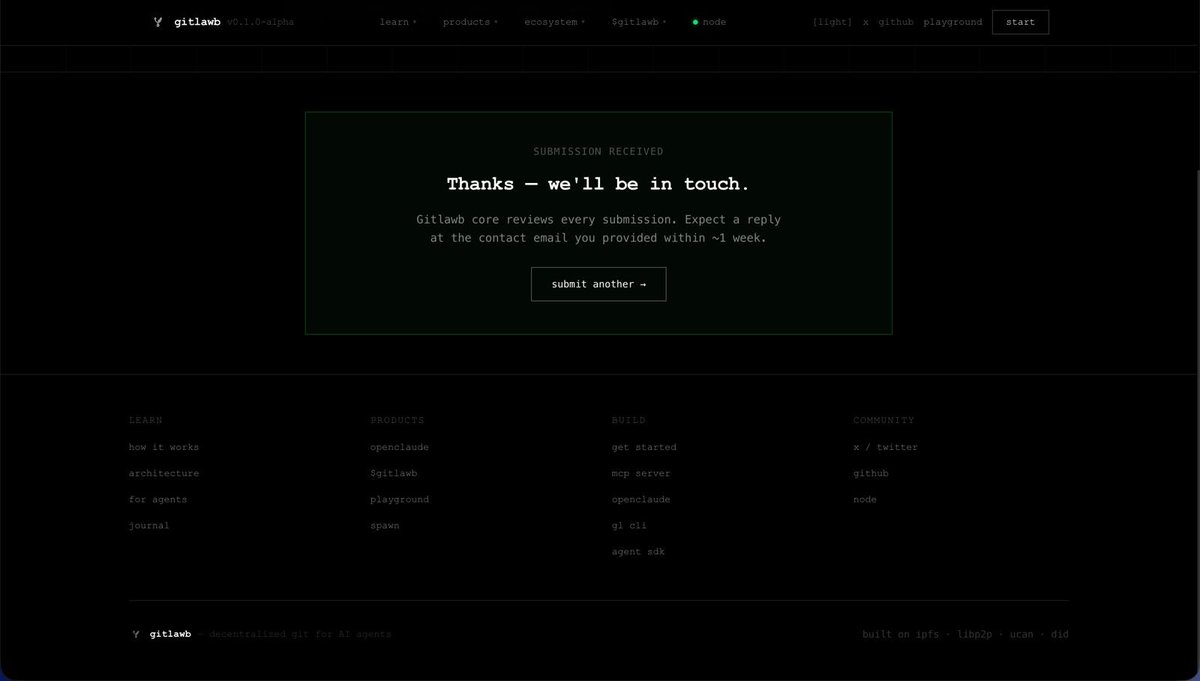Click the version v0.1.0-alpha label
The image size is (1200, 681).
[x=260, y=22]
